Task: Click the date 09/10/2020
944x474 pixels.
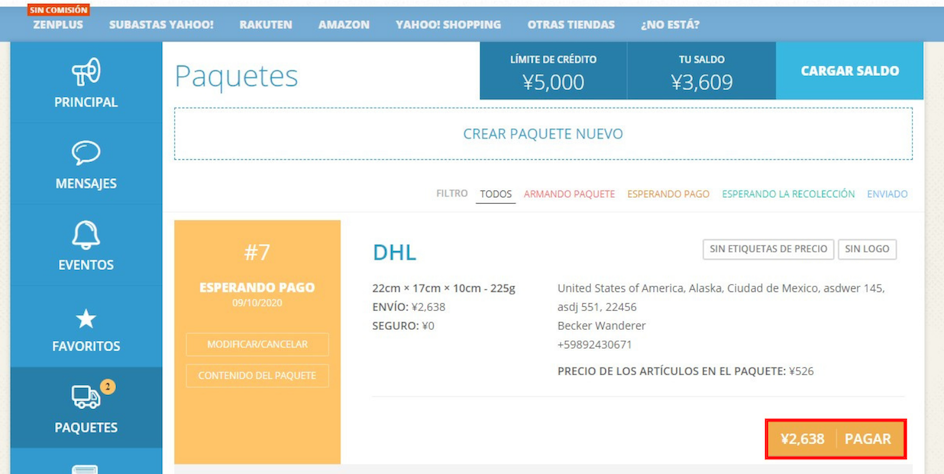Action: (x=257, y=303)
